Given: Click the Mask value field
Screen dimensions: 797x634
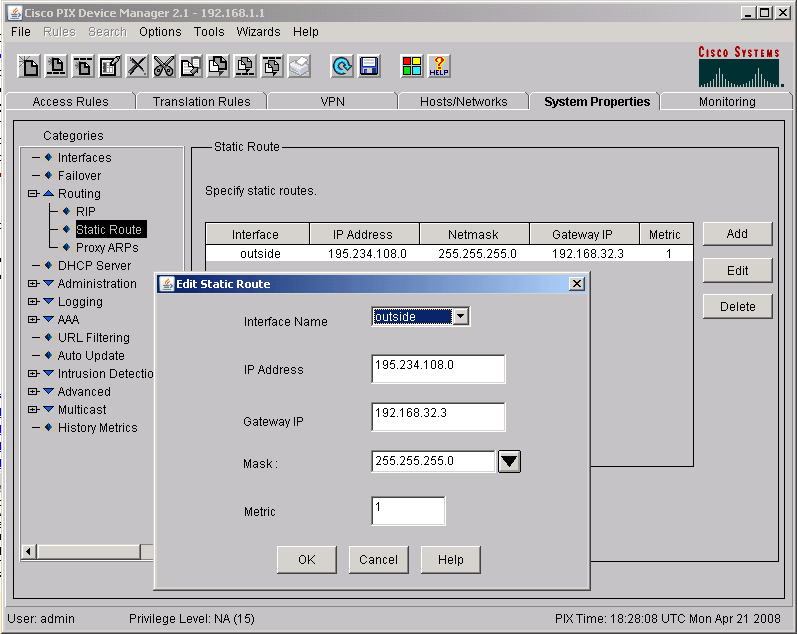Looking at the screenshot, I should (434, 462).
